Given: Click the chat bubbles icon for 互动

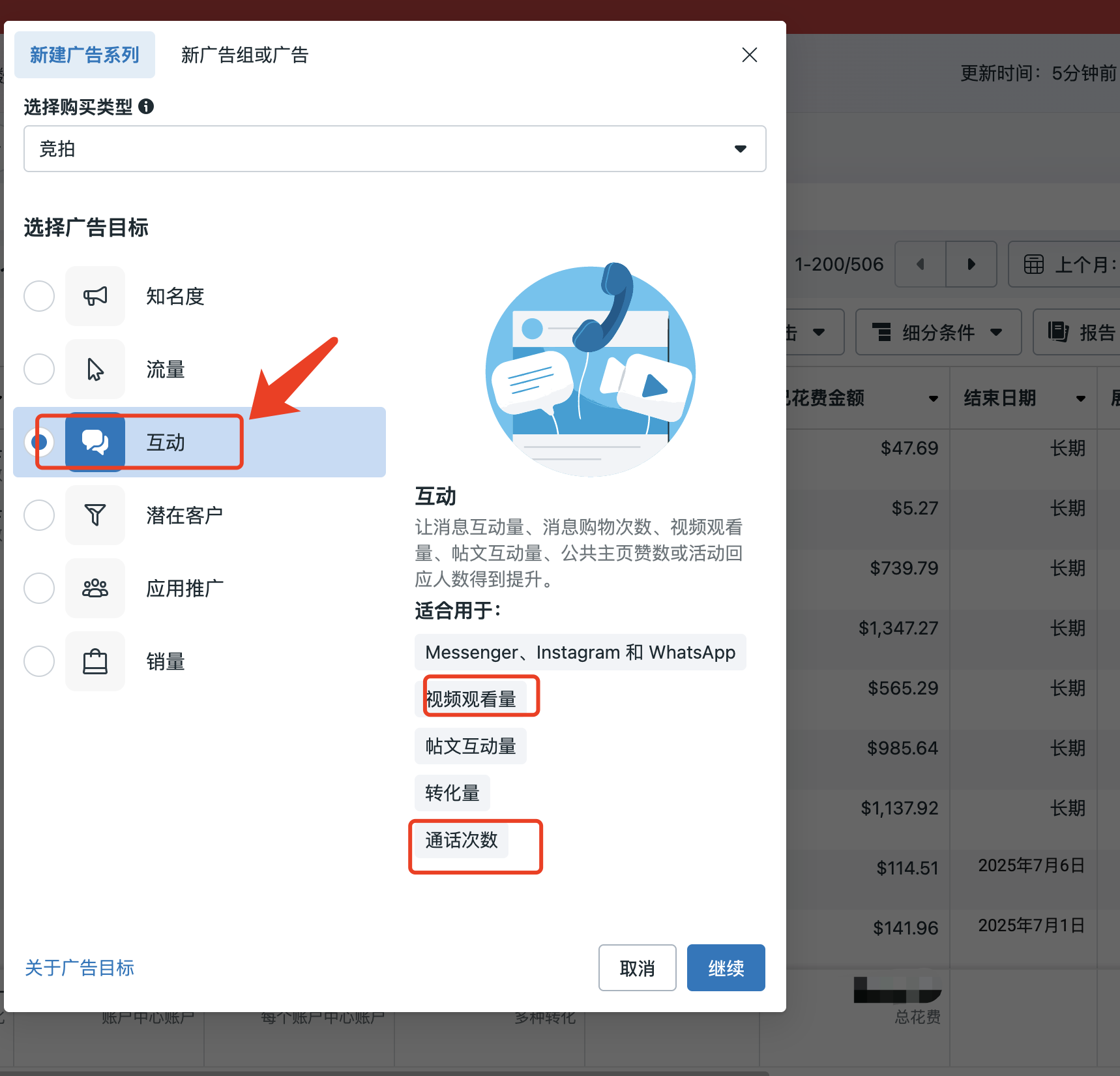Looking at the screenshot, I should click(95, 441).
